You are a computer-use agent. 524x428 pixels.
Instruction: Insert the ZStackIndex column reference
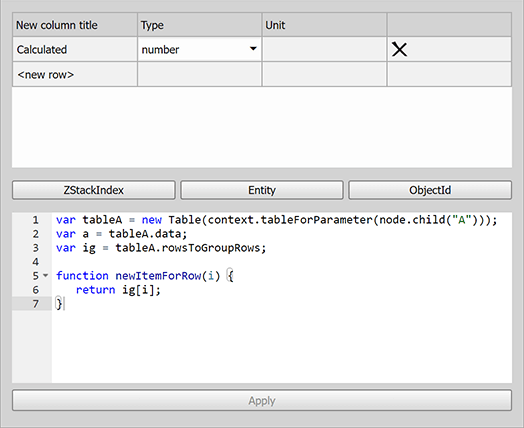[94, 190]
